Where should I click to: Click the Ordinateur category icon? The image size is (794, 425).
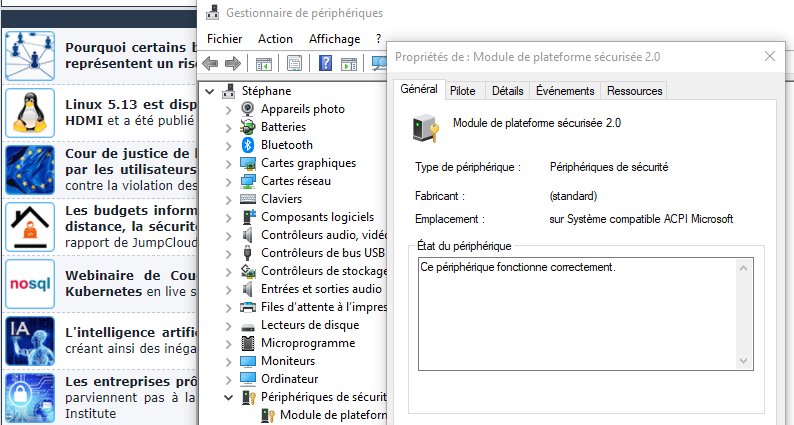248,379
